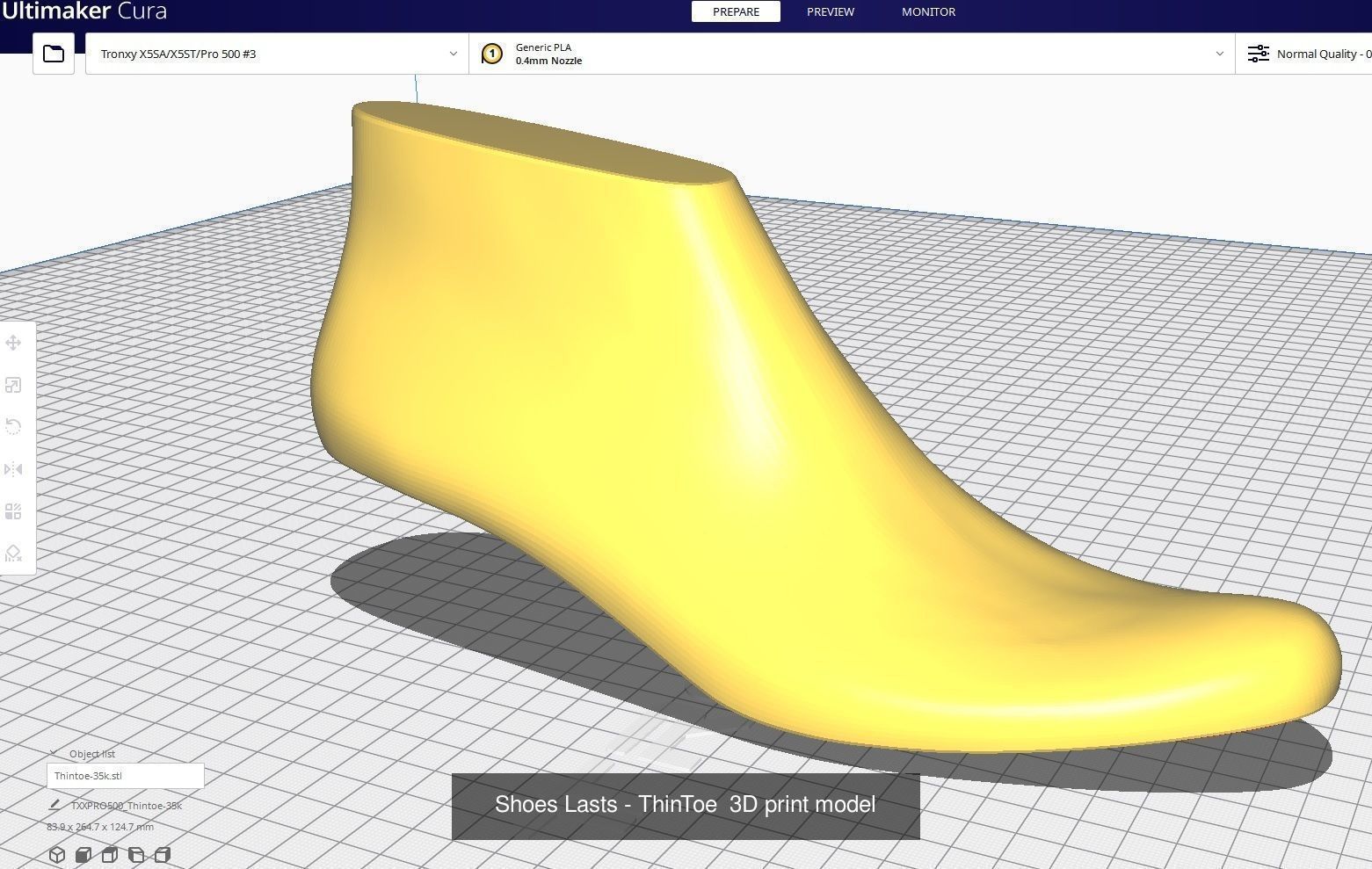Switch to left side view cube icon
The width and height of the screenshot is (1372, 869).
click(136, 855)
